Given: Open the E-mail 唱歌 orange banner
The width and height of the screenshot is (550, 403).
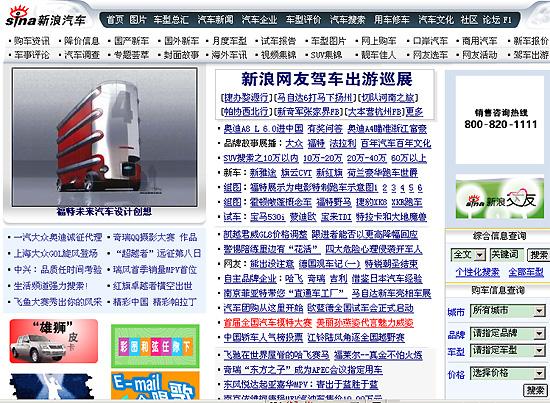Looking at the screenshot, I should [155, 386].
